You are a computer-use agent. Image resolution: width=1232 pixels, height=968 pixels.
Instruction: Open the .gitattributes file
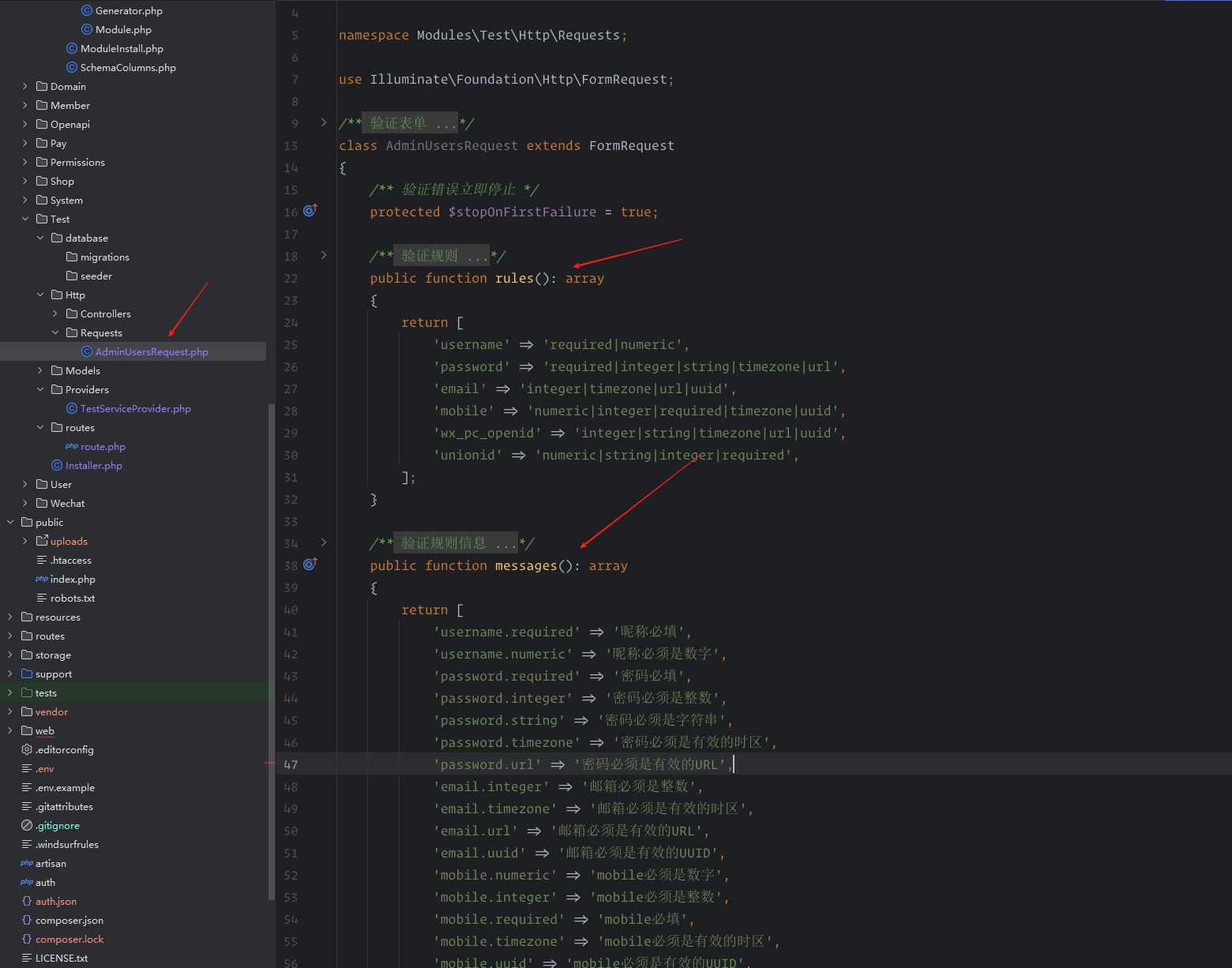[x=64, y=806]
